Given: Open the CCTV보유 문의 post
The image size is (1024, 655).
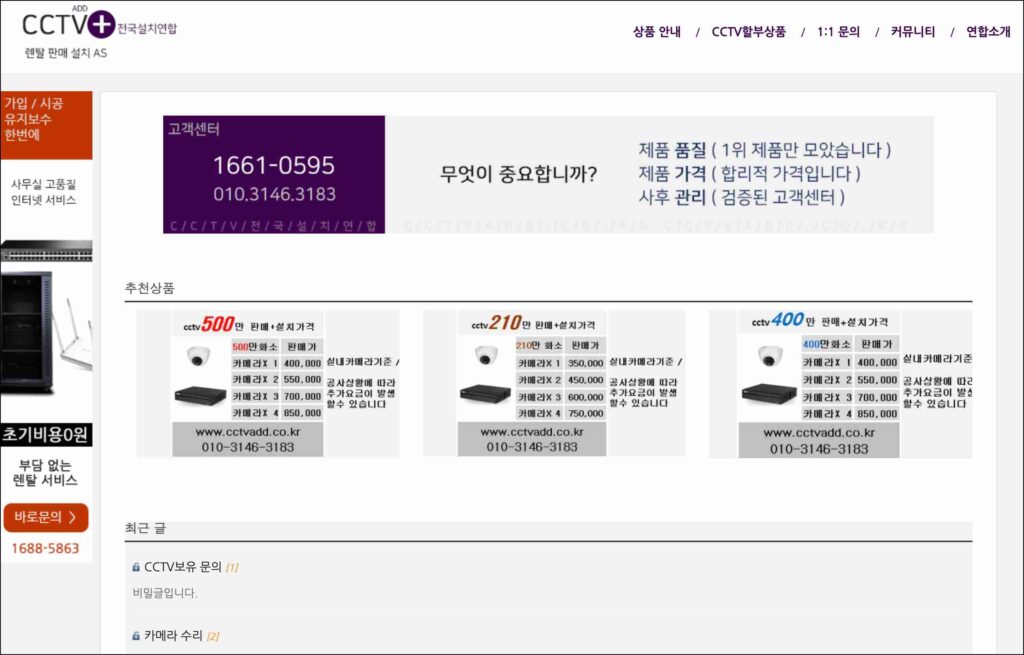Looking at the screenshot, I should (182, 567).
